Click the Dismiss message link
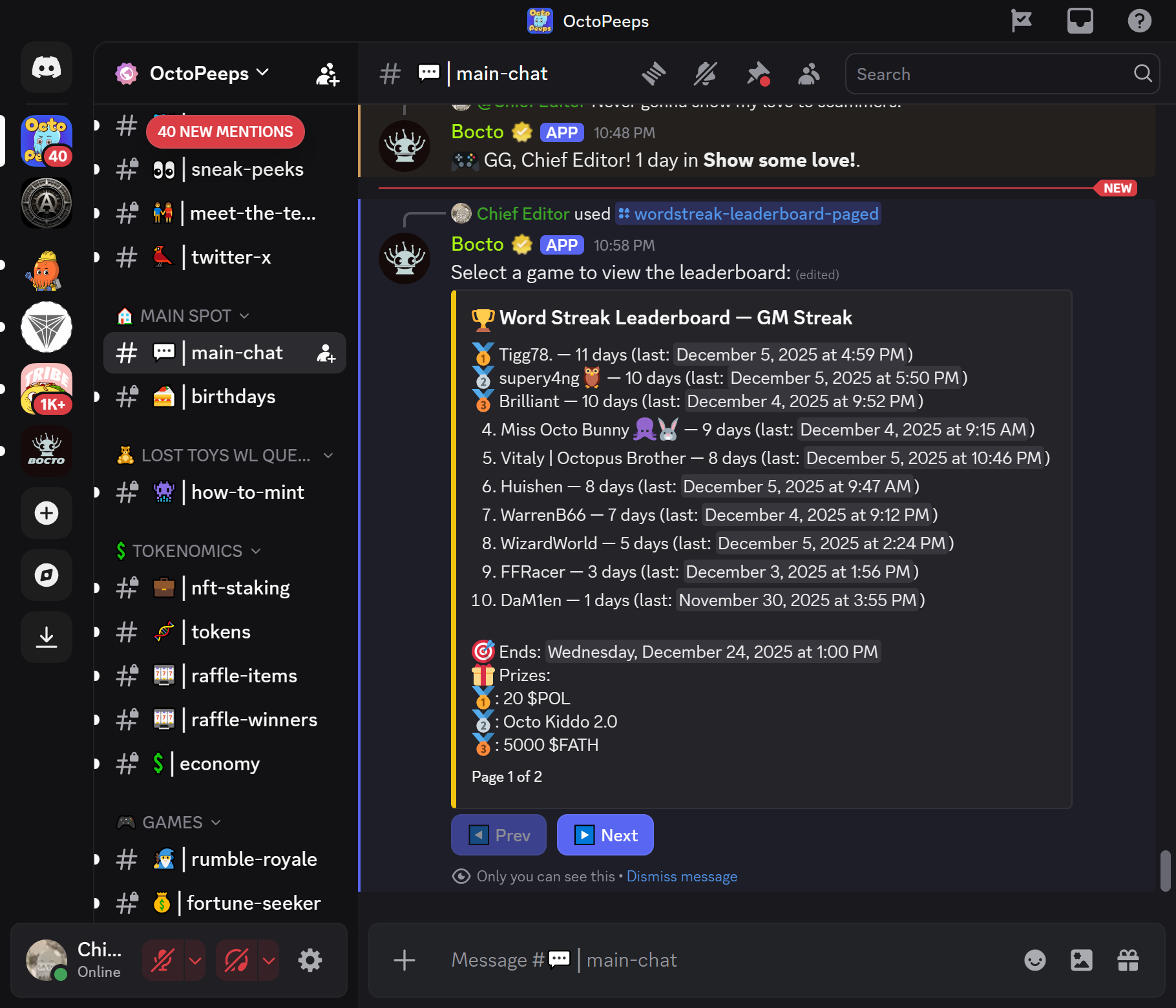The height and width of the screenshot is (1008, 1176). pos(682,877)
